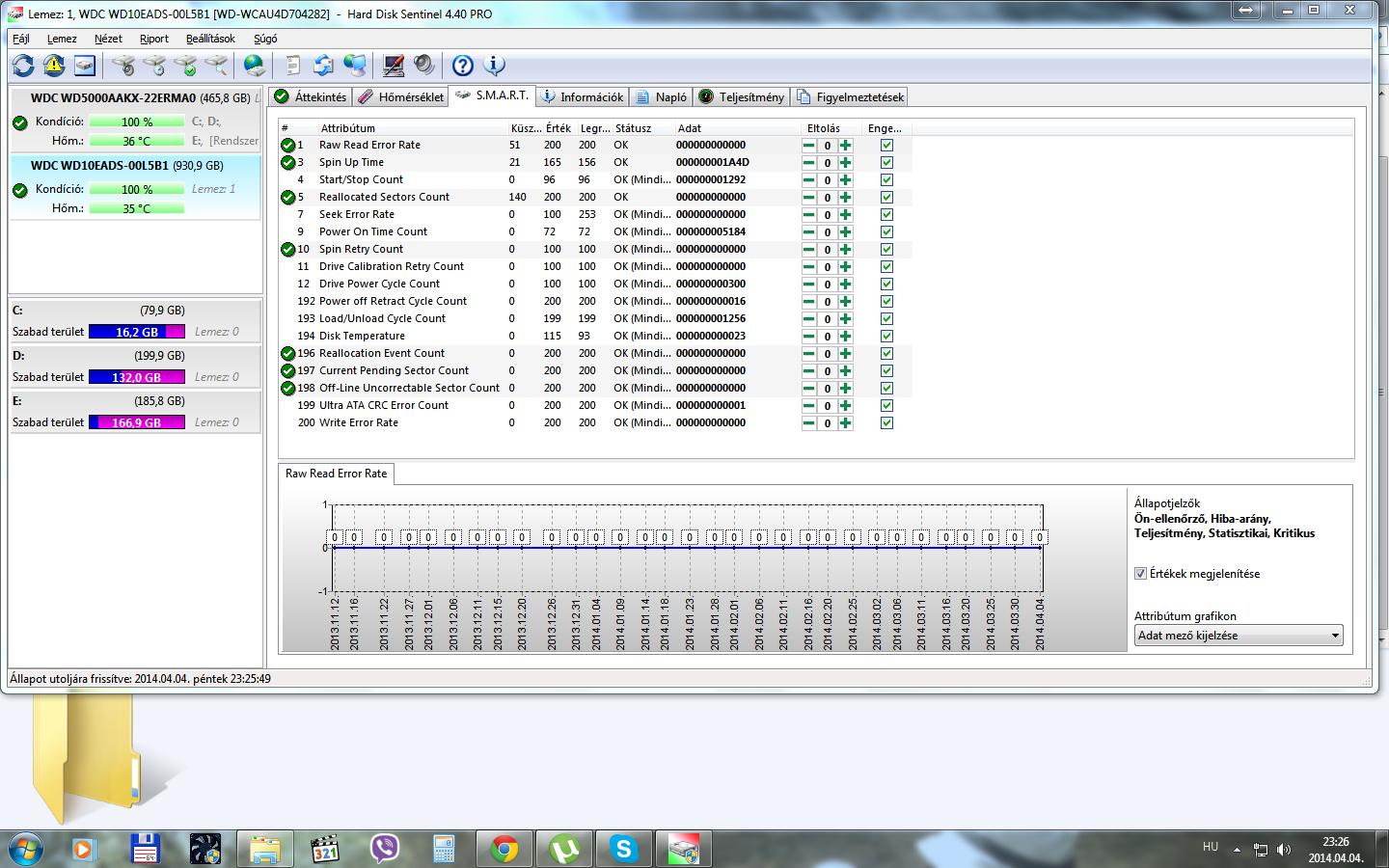This screenshot has width=1389, height=868.
Task: Click the computer monitor globe toolbar icon
Action: (x=355, y=66)
